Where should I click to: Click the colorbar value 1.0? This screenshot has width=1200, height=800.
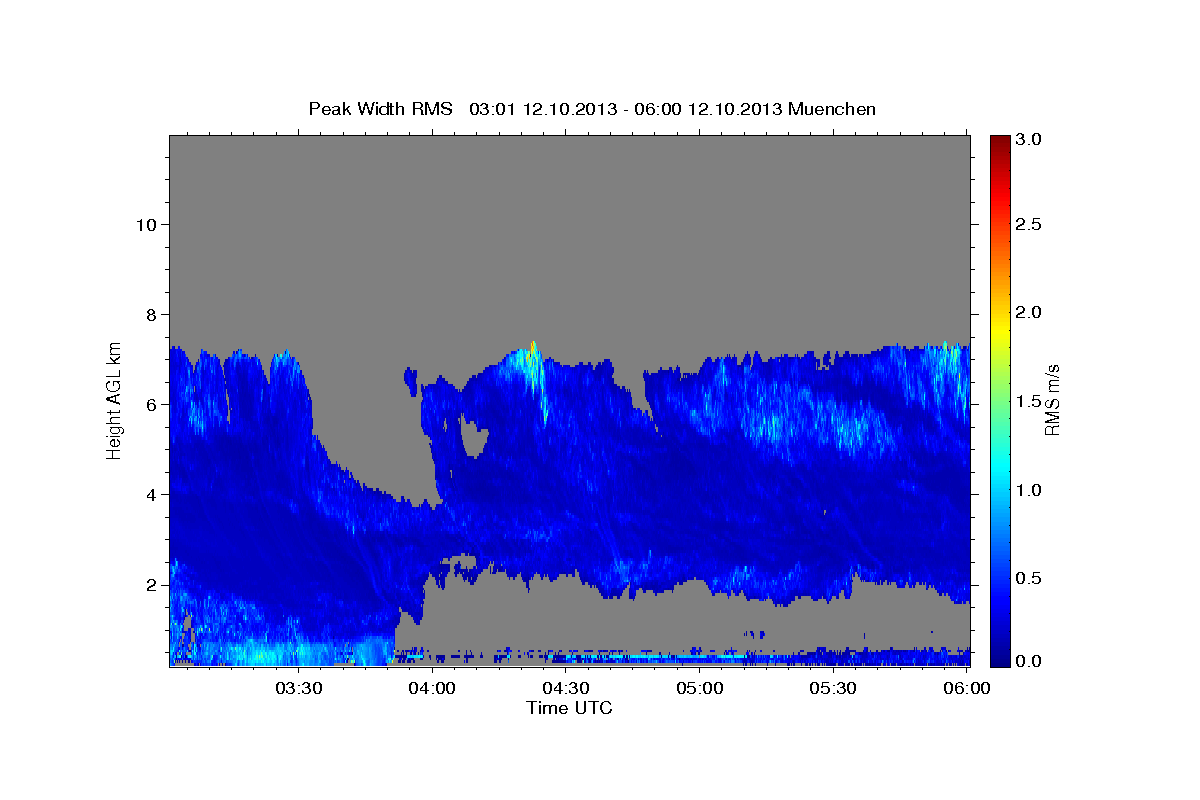[1030, 490]
